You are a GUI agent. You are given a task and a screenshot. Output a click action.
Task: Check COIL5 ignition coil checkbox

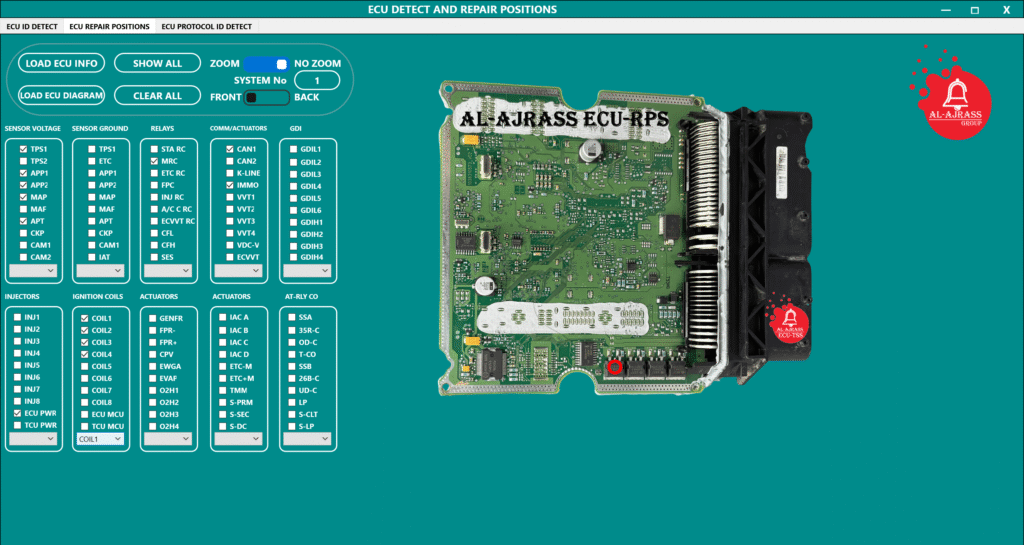click(x=85, y=366)
